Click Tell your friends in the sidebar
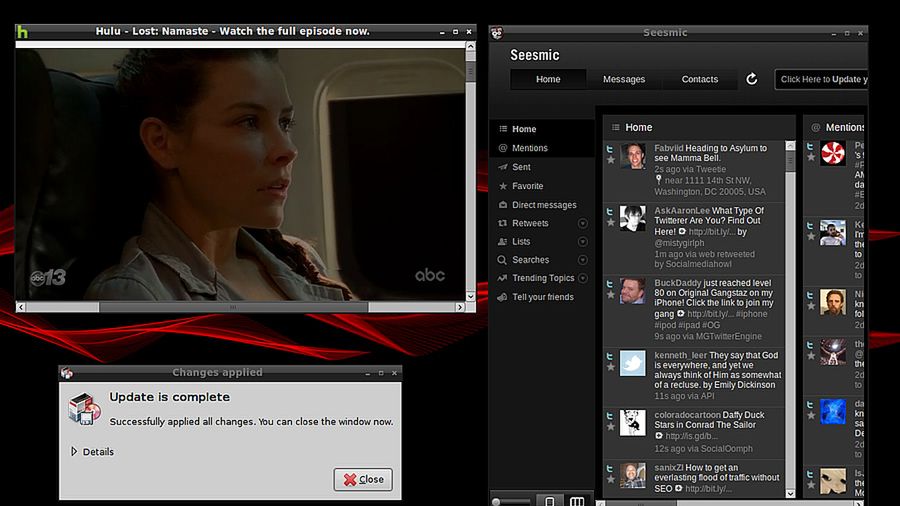This screenshot has height=506, width=900. pos(542,297)
